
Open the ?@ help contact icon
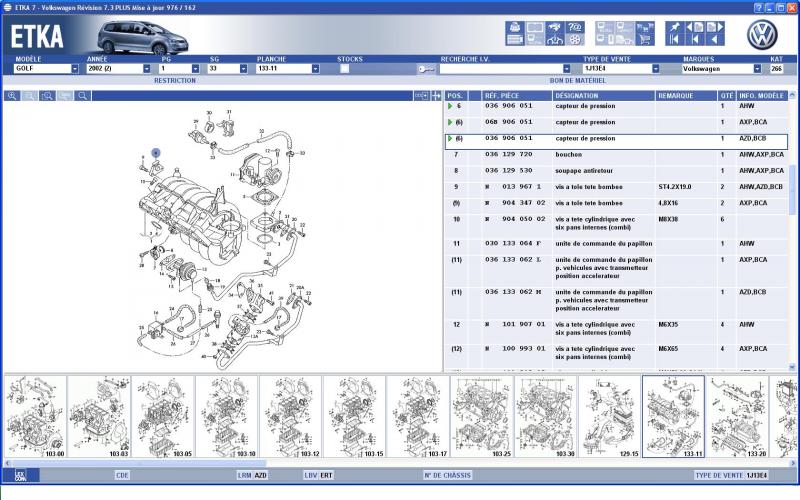(x=575, y=27)
